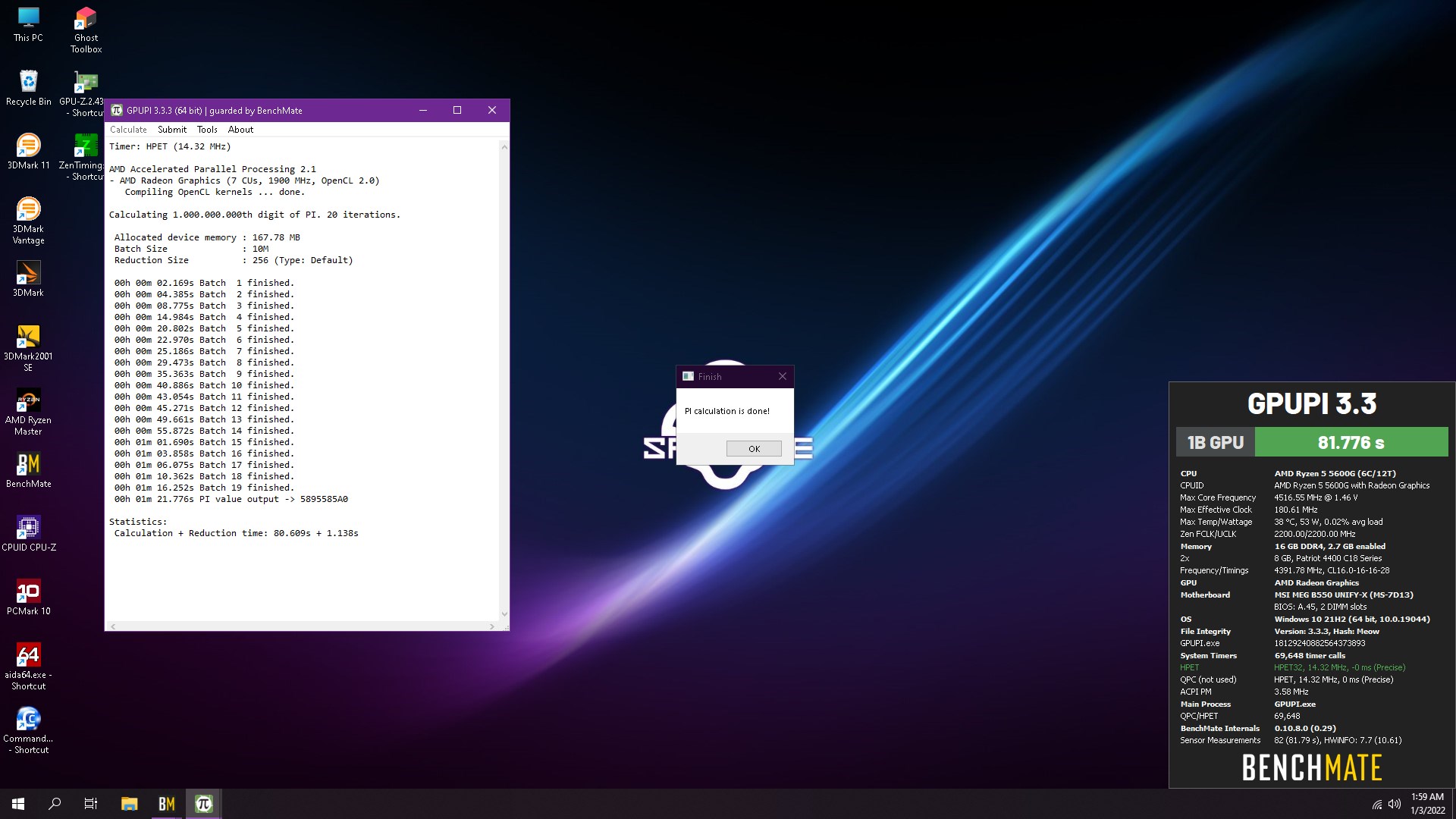Open taskbar search
This screenshot has height=819, width=1456.
[x=55, y=804]
